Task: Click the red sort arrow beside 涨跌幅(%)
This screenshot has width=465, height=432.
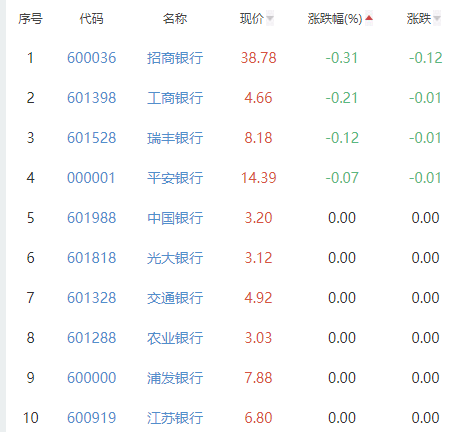Action: coord(369,18)
